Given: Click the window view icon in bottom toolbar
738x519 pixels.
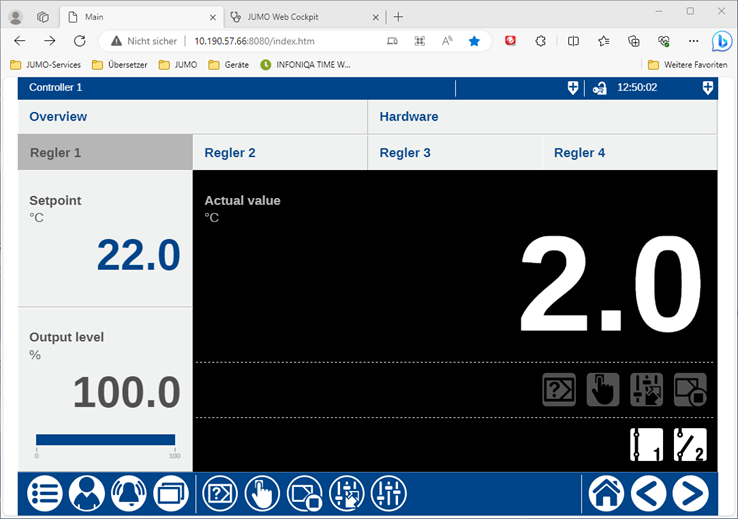Looking at the screenshot, I should click(171, 494).
